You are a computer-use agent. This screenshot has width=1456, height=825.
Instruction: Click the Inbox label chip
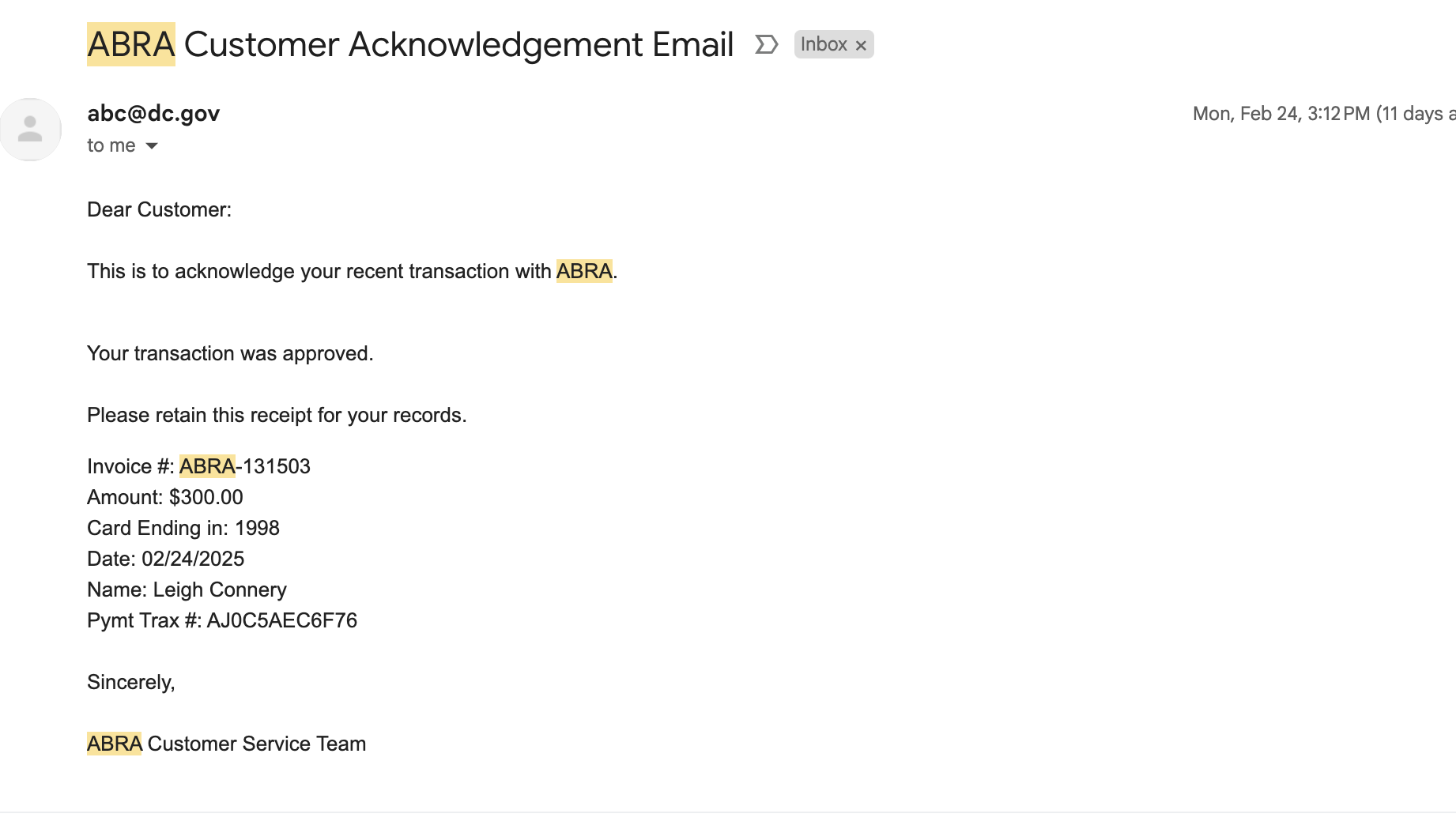pyautogui.click(x=823, y=44)
